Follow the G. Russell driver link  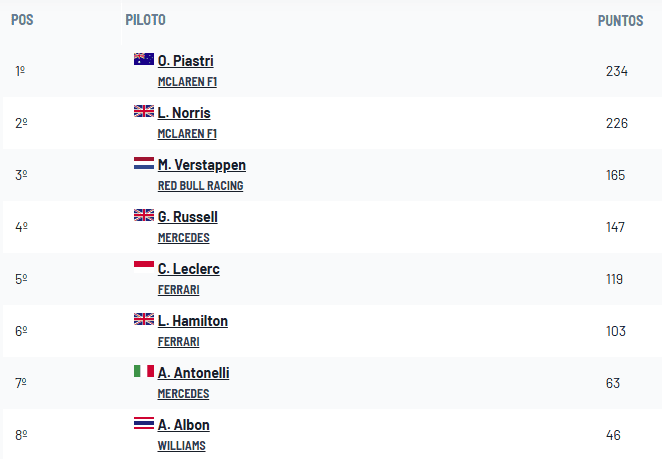click(x=187, y=217)
